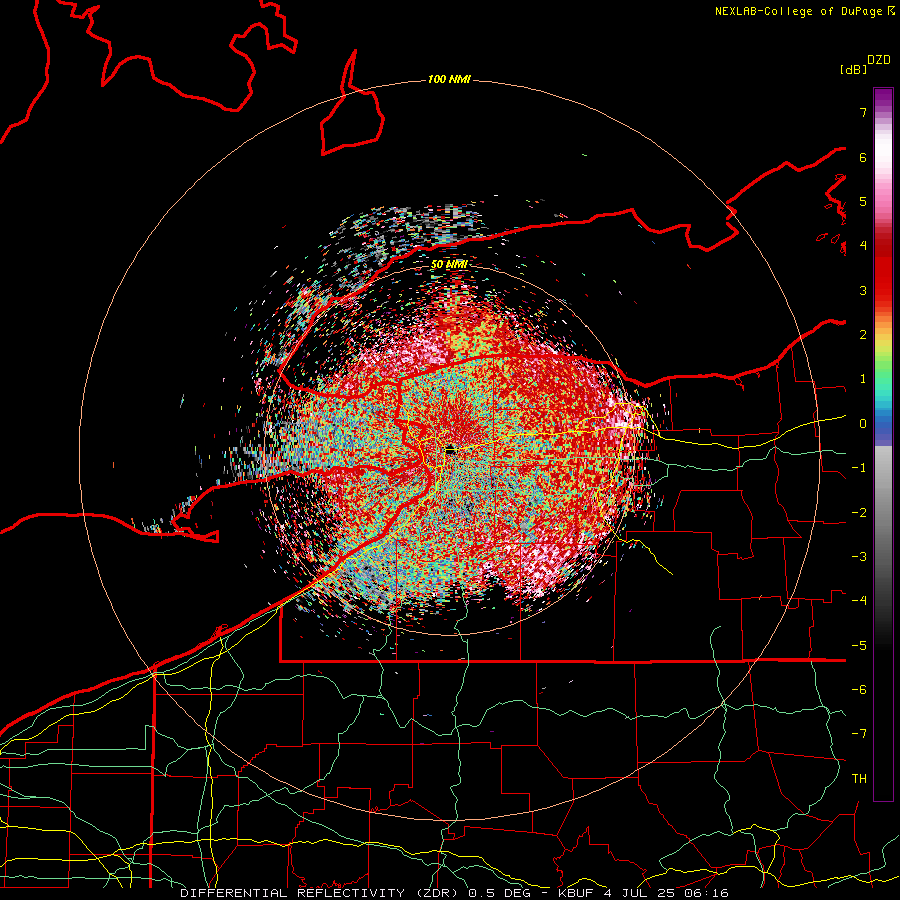Click the color scale value 4
Viewport: 900px width, 900px height.
[863, 246]
